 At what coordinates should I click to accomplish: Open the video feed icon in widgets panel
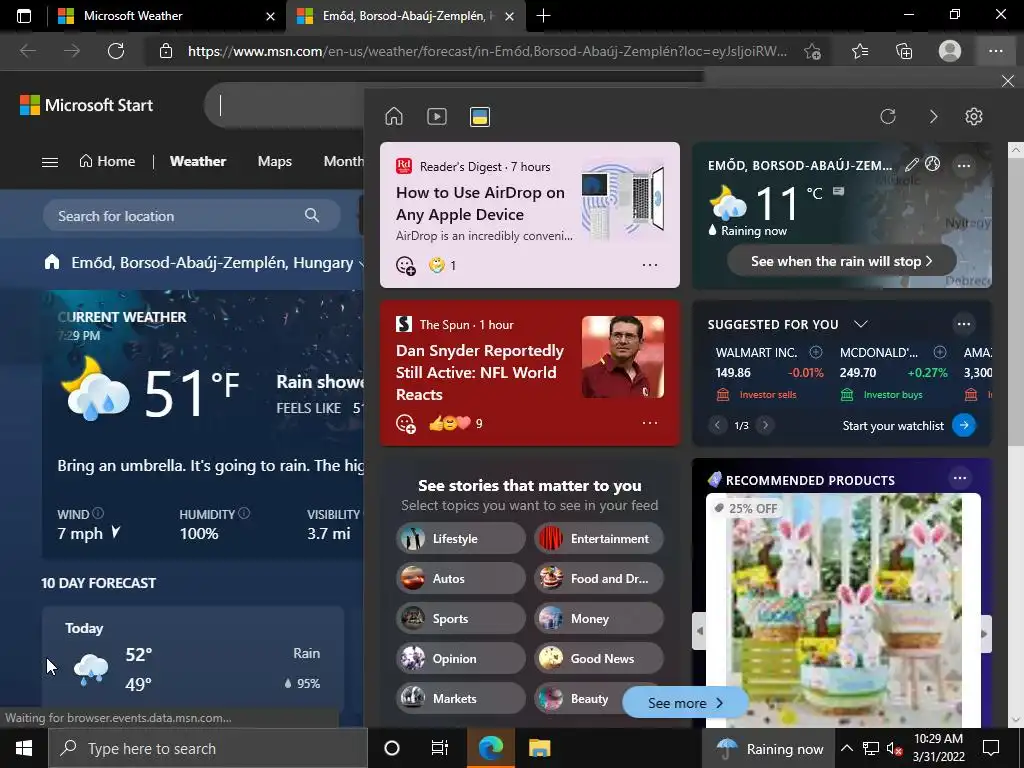click(437, 116)
